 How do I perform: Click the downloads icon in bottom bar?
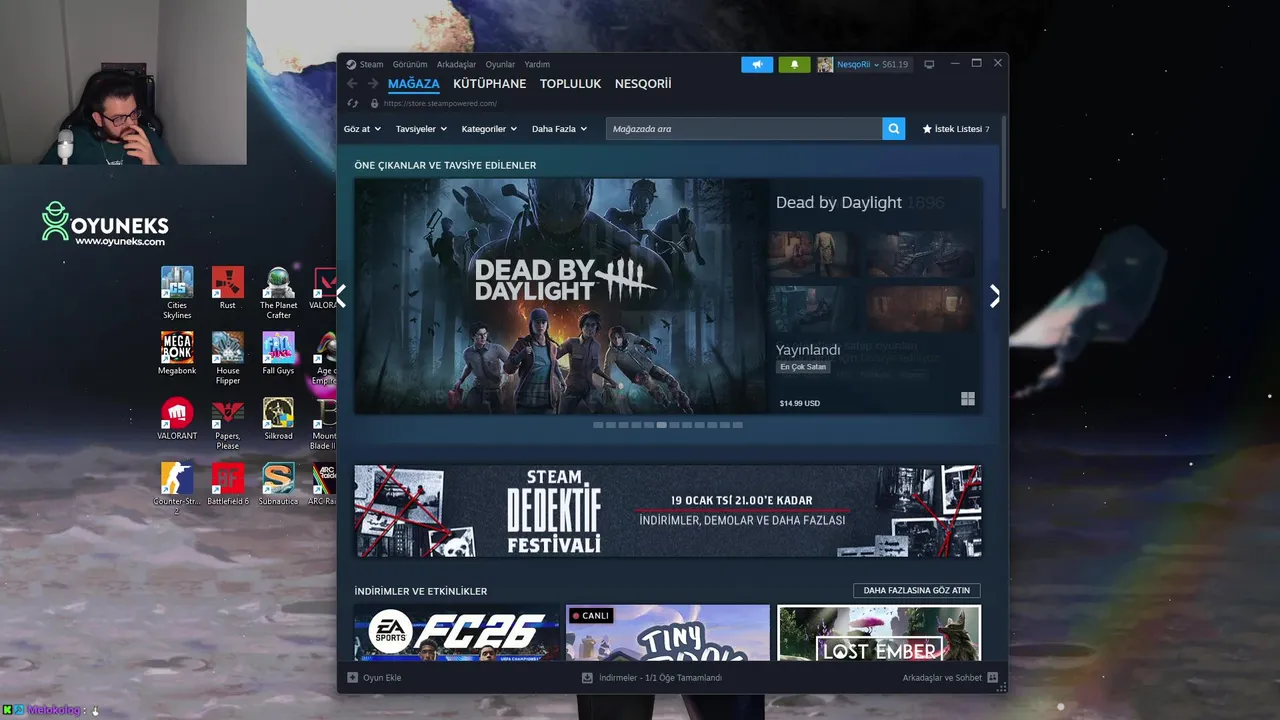(x=587, y=678)
